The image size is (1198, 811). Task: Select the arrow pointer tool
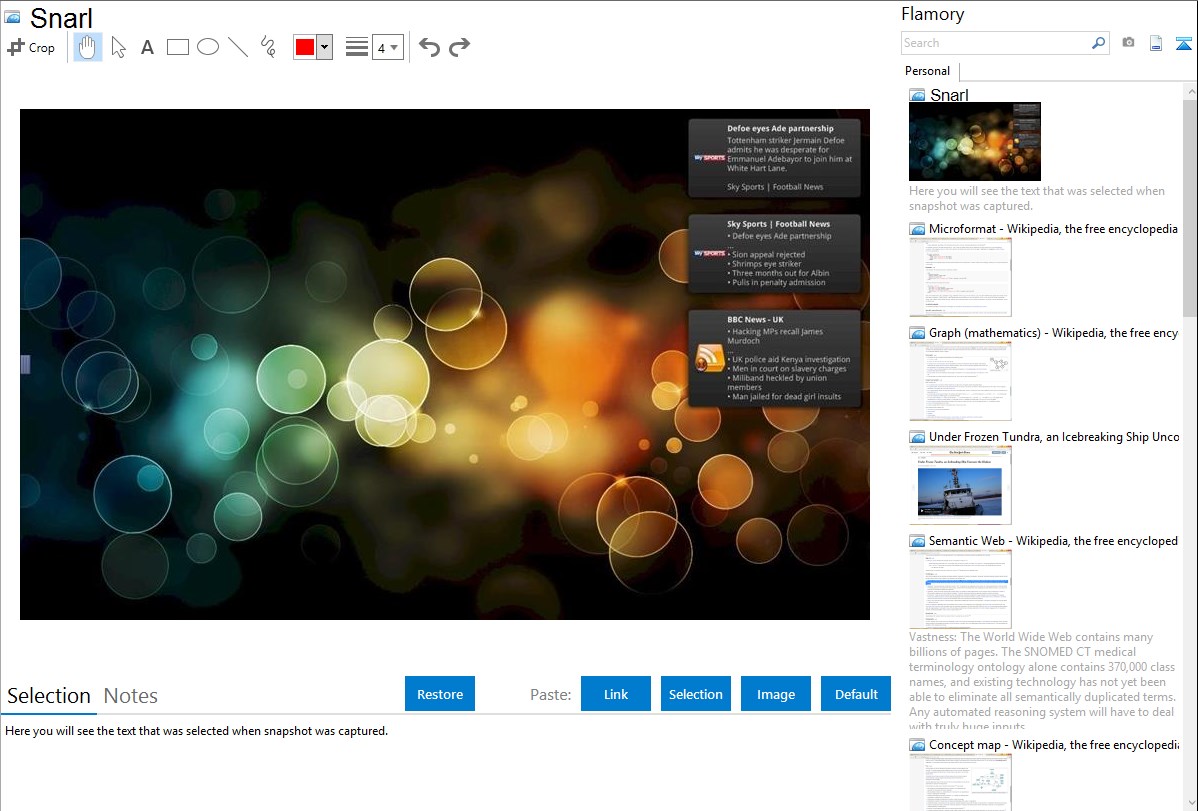118,47
